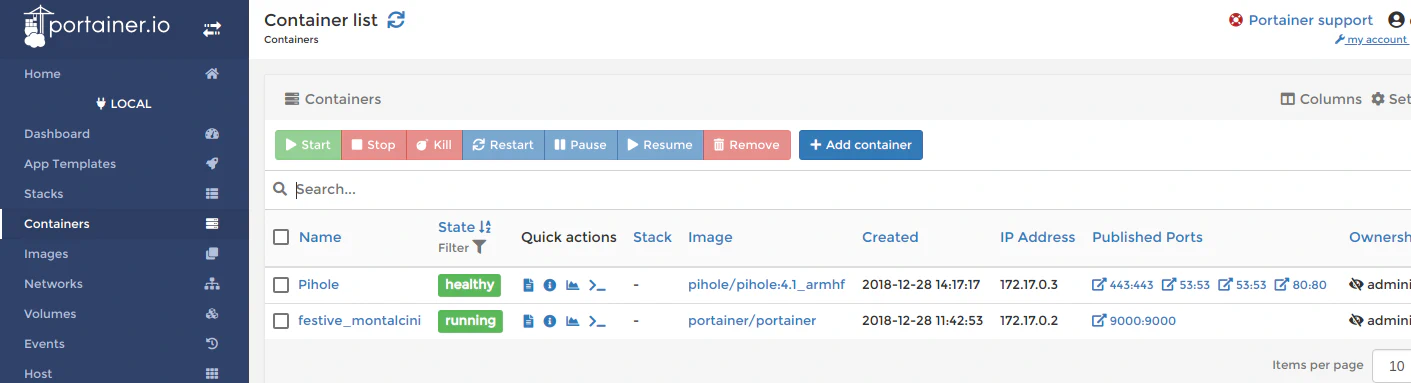
Task: Click the Host grid icon in sidebar
Action: click(211, 374)
